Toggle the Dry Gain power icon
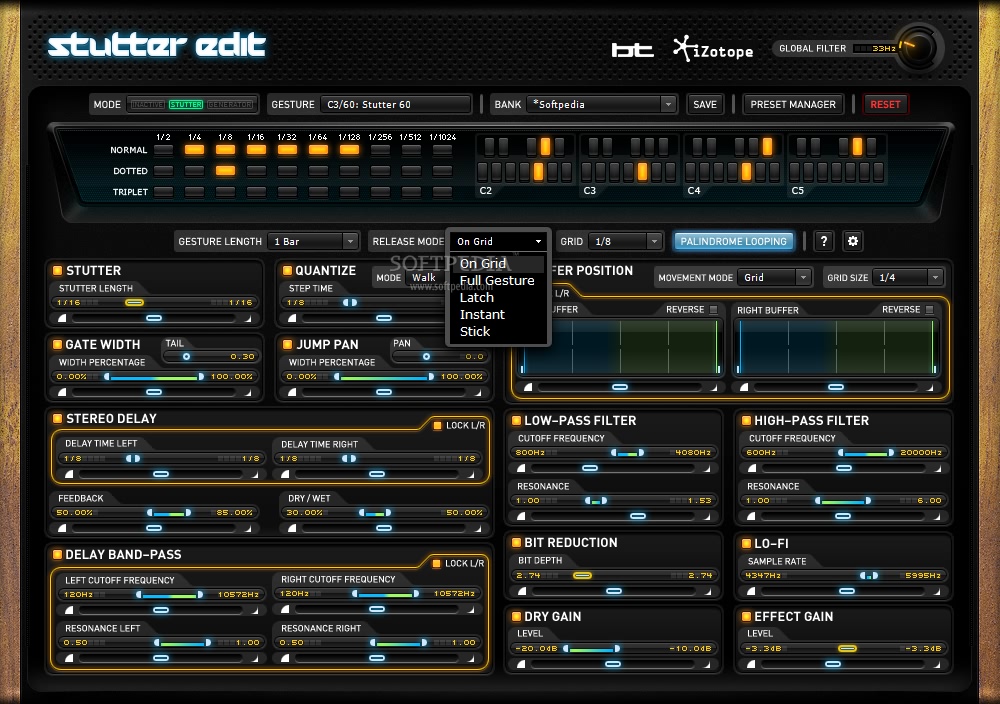1000x704 pixels. click(x=516, y=616)
